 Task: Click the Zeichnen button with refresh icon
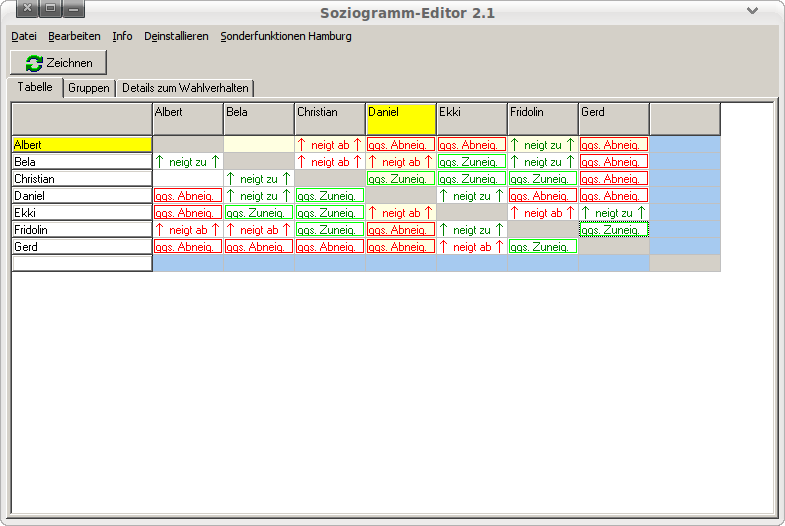point(58,63)
